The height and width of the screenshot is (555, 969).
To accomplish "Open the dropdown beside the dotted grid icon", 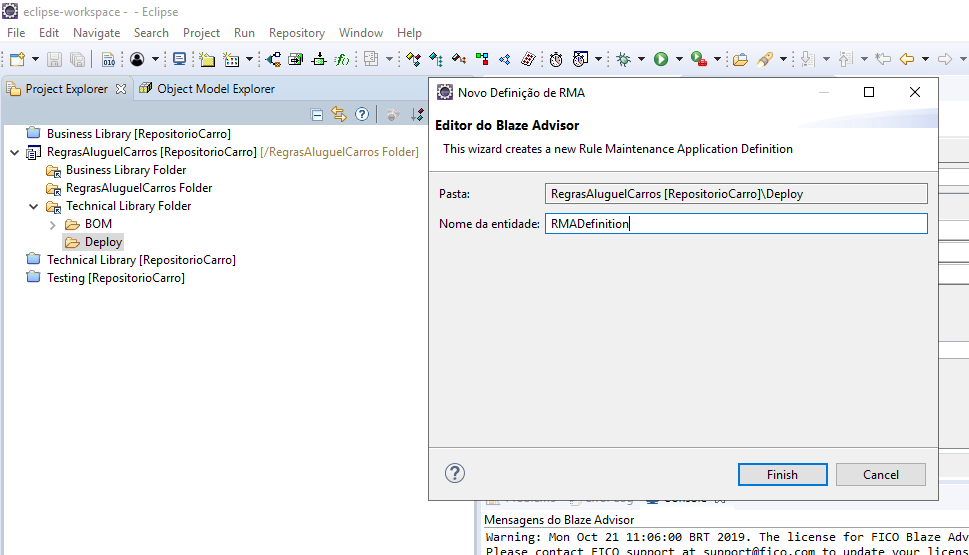I will coord(249,59).
